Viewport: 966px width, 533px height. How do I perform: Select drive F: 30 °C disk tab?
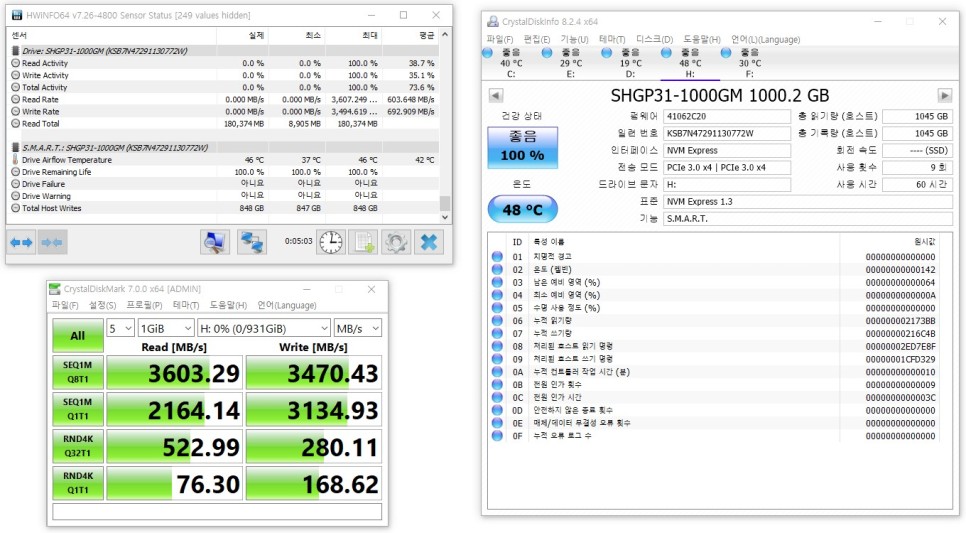click(x=749, y=63)
